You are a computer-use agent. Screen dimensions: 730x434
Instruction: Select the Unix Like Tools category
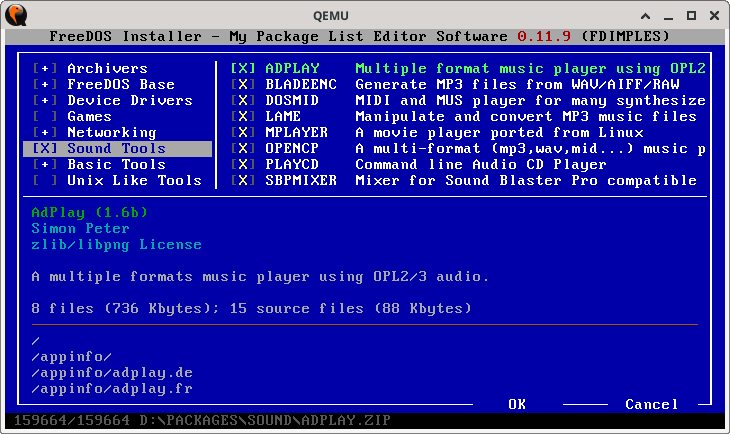(135, 180)
